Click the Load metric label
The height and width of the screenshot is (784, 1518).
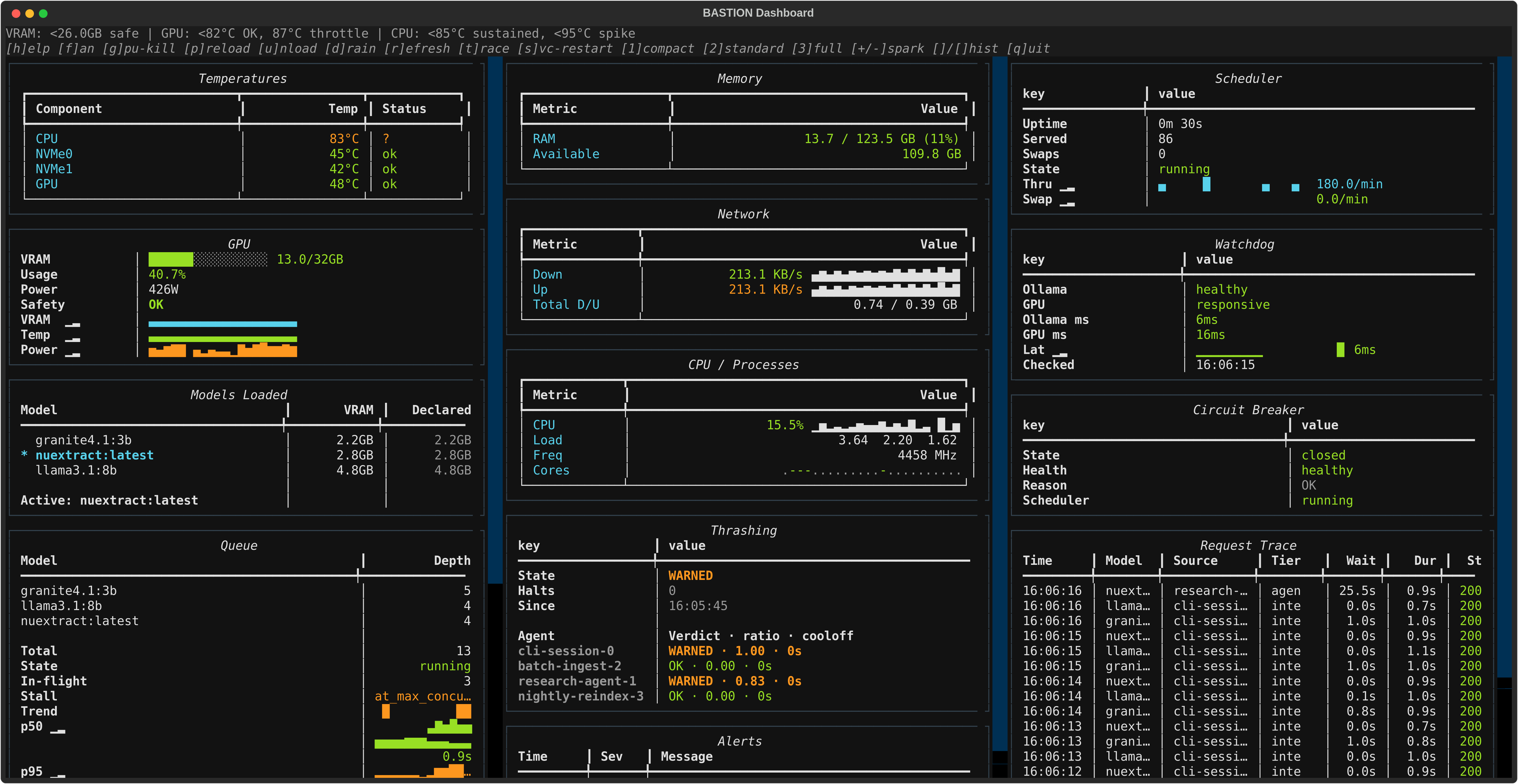click(547, 440)
